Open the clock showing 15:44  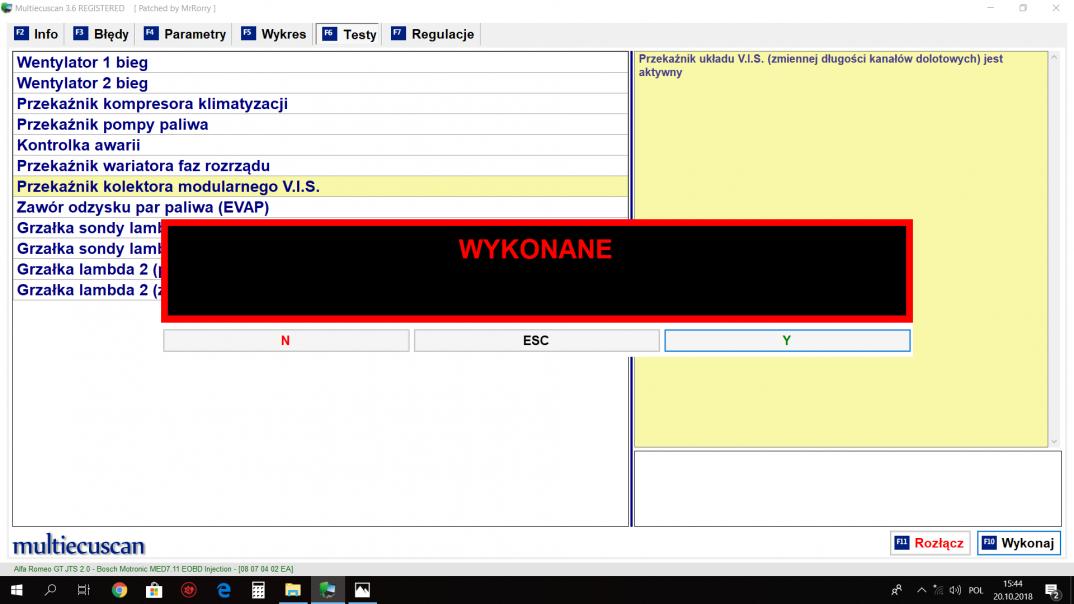point(1012,590)
